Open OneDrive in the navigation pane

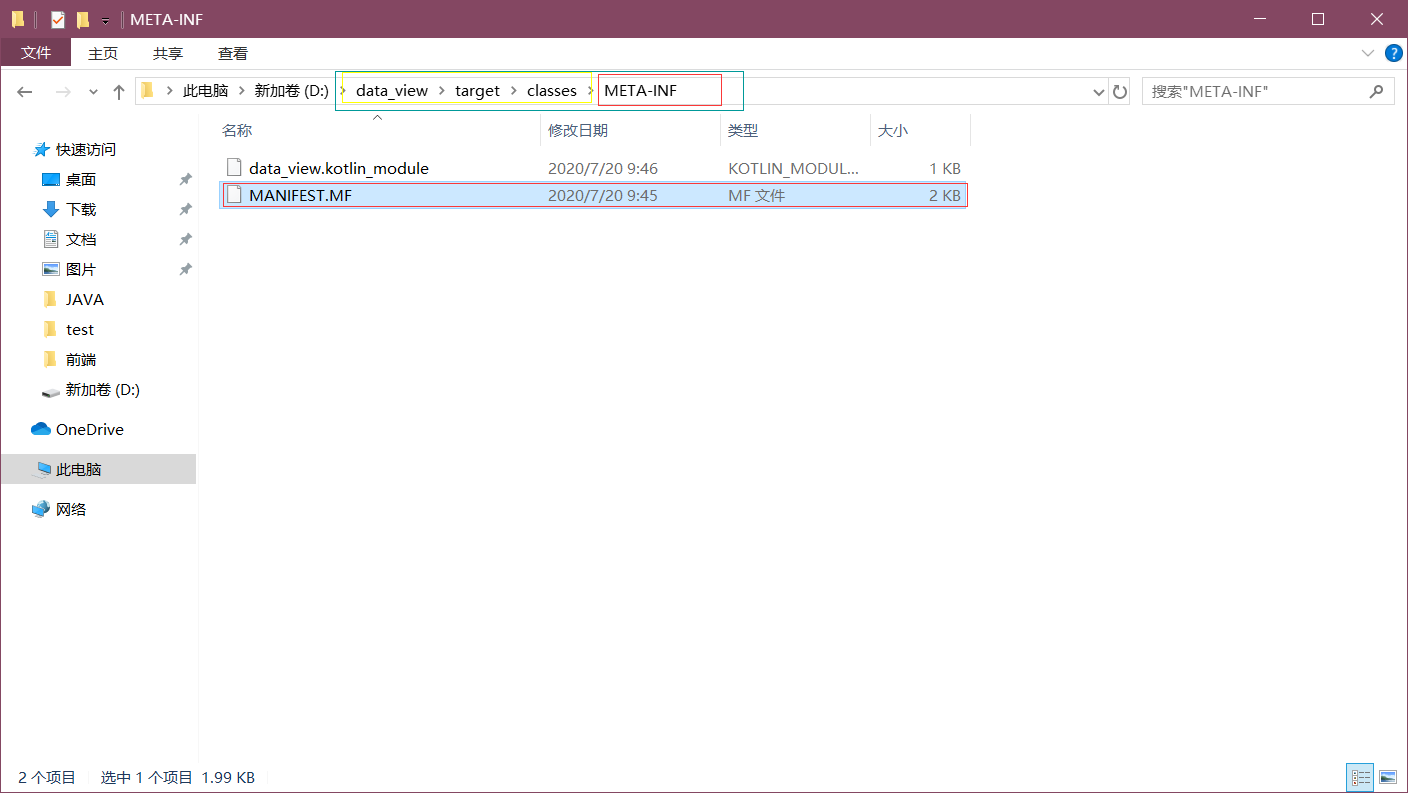tap(90, 429)
